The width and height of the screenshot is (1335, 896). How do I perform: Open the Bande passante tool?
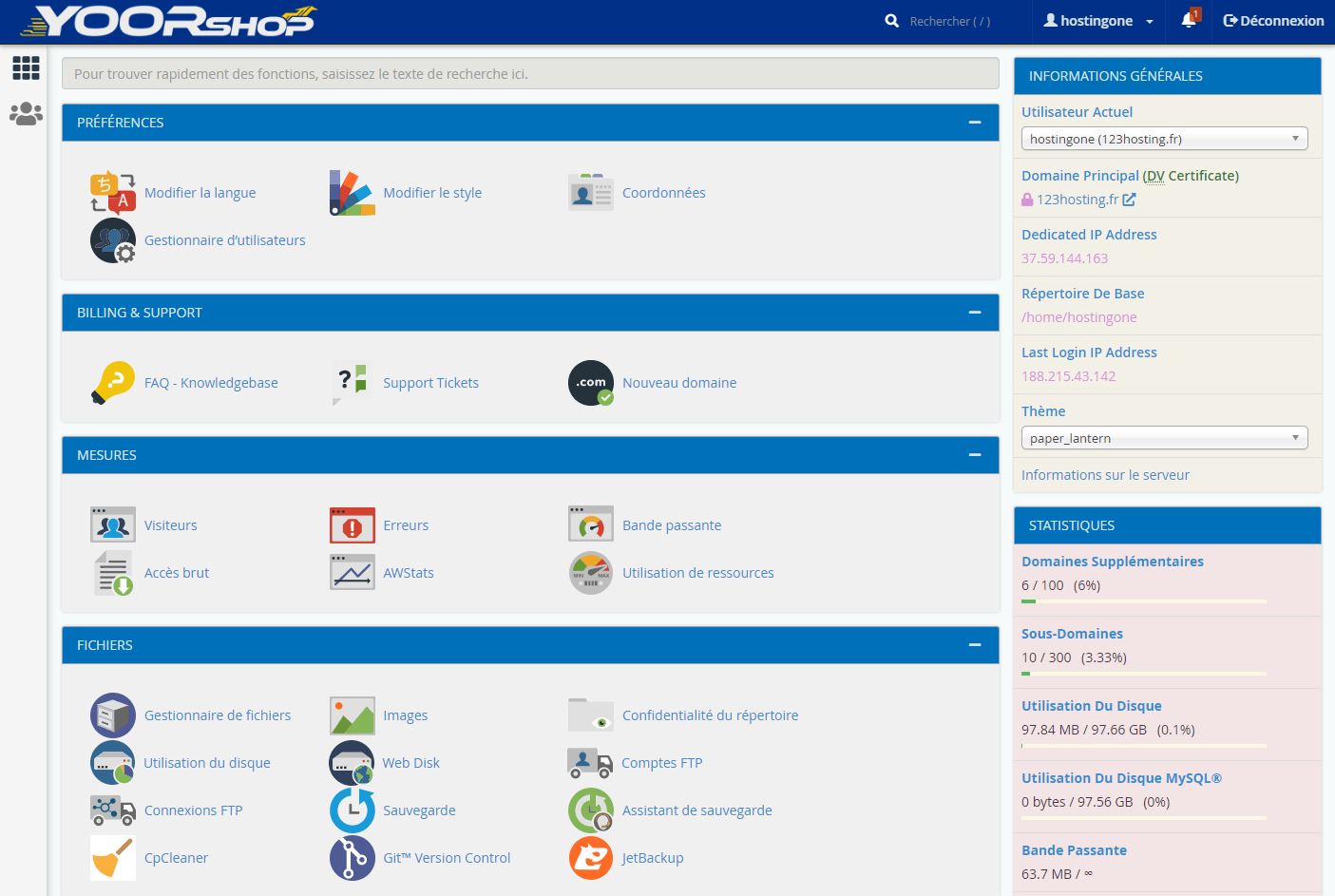671,524
